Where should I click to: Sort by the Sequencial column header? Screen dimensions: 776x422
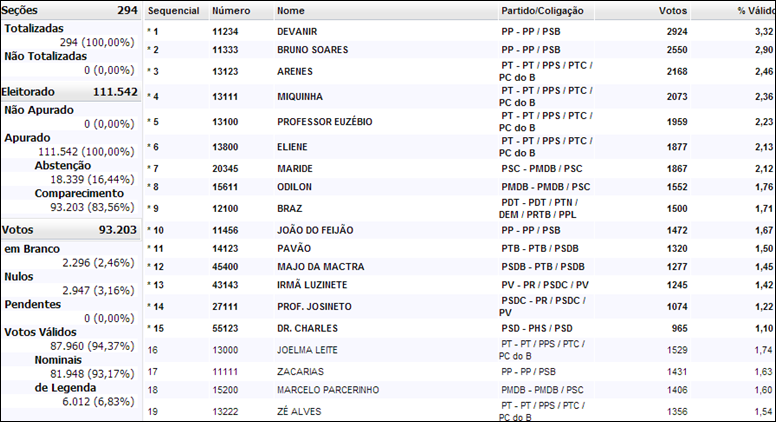coord(173,11)
